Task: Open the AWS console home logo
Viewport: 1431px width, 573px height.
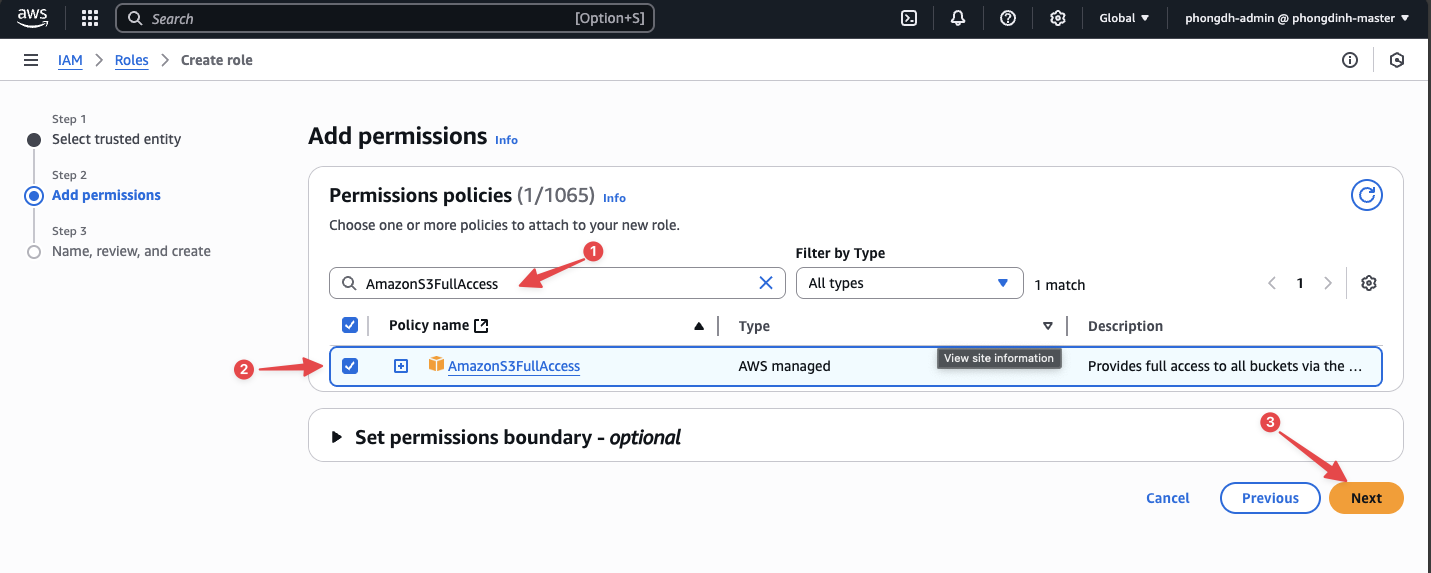Action: pos(33,18)
